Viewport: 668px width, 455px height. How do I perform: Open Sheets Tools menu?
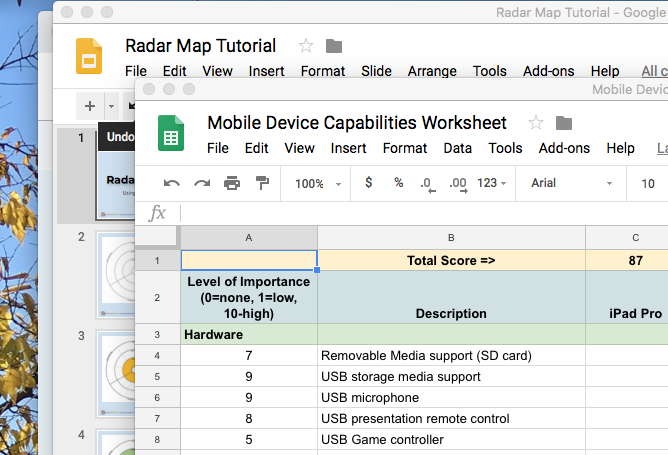[505, 148]
